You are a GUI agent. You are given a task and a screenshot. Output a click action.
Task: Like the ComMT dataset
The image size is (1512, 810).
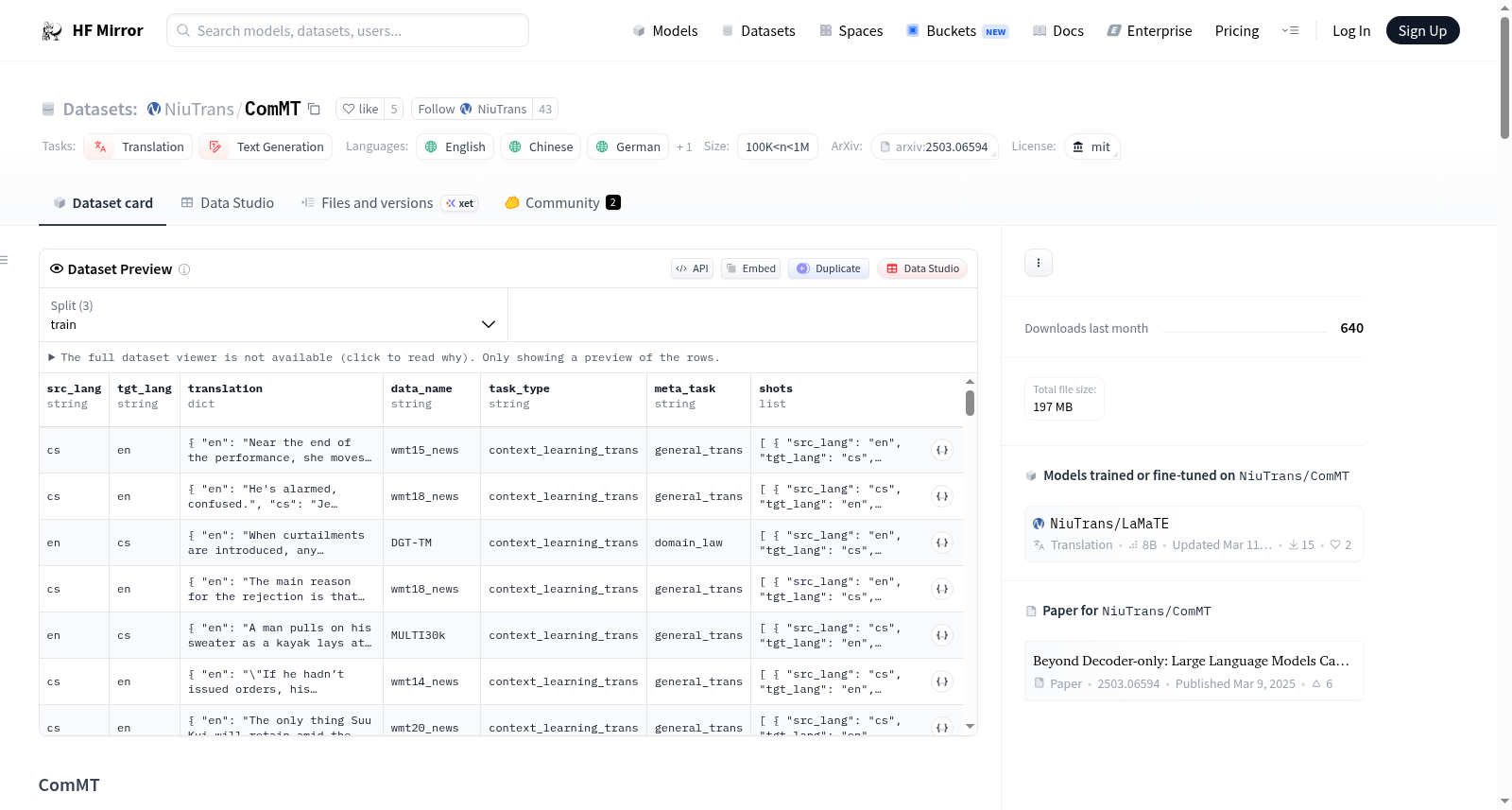360,109
